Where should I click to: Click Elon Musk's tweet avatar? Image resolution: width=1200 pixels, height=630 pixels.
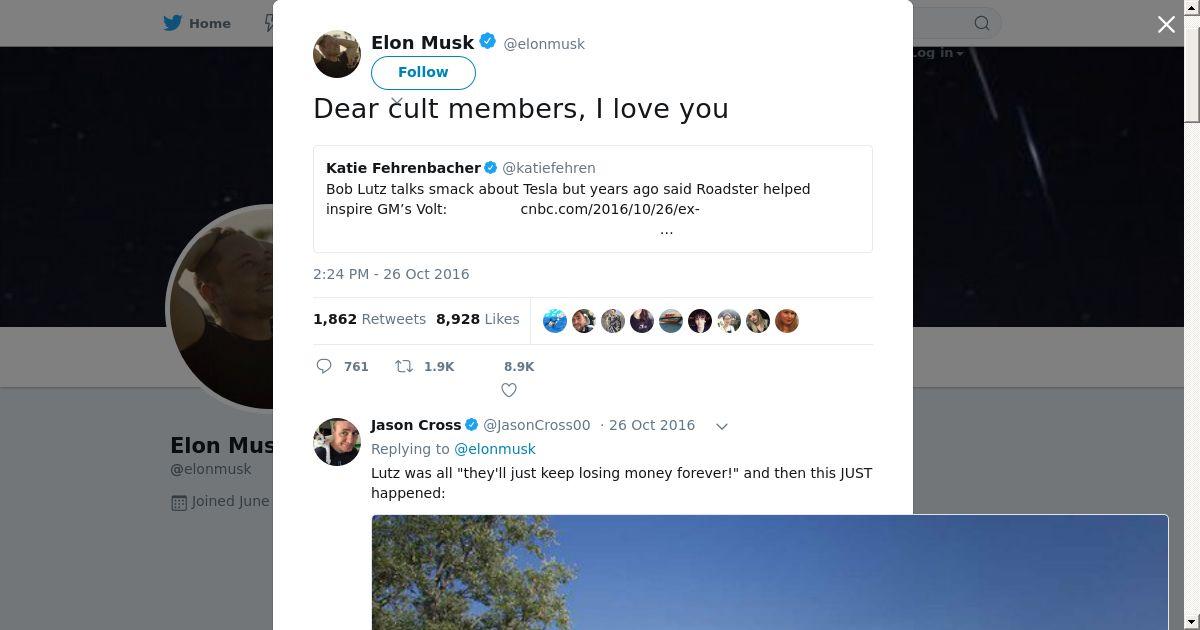pos(337,53)
